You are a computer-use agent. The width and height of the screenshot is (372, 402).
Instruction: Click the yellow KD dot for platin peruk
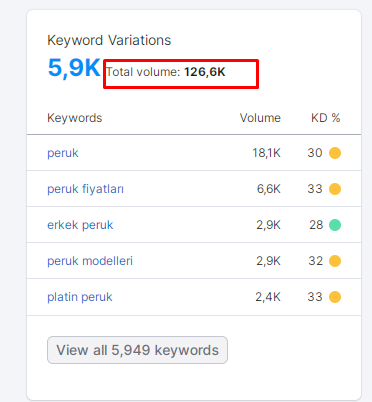click(335, 297)
